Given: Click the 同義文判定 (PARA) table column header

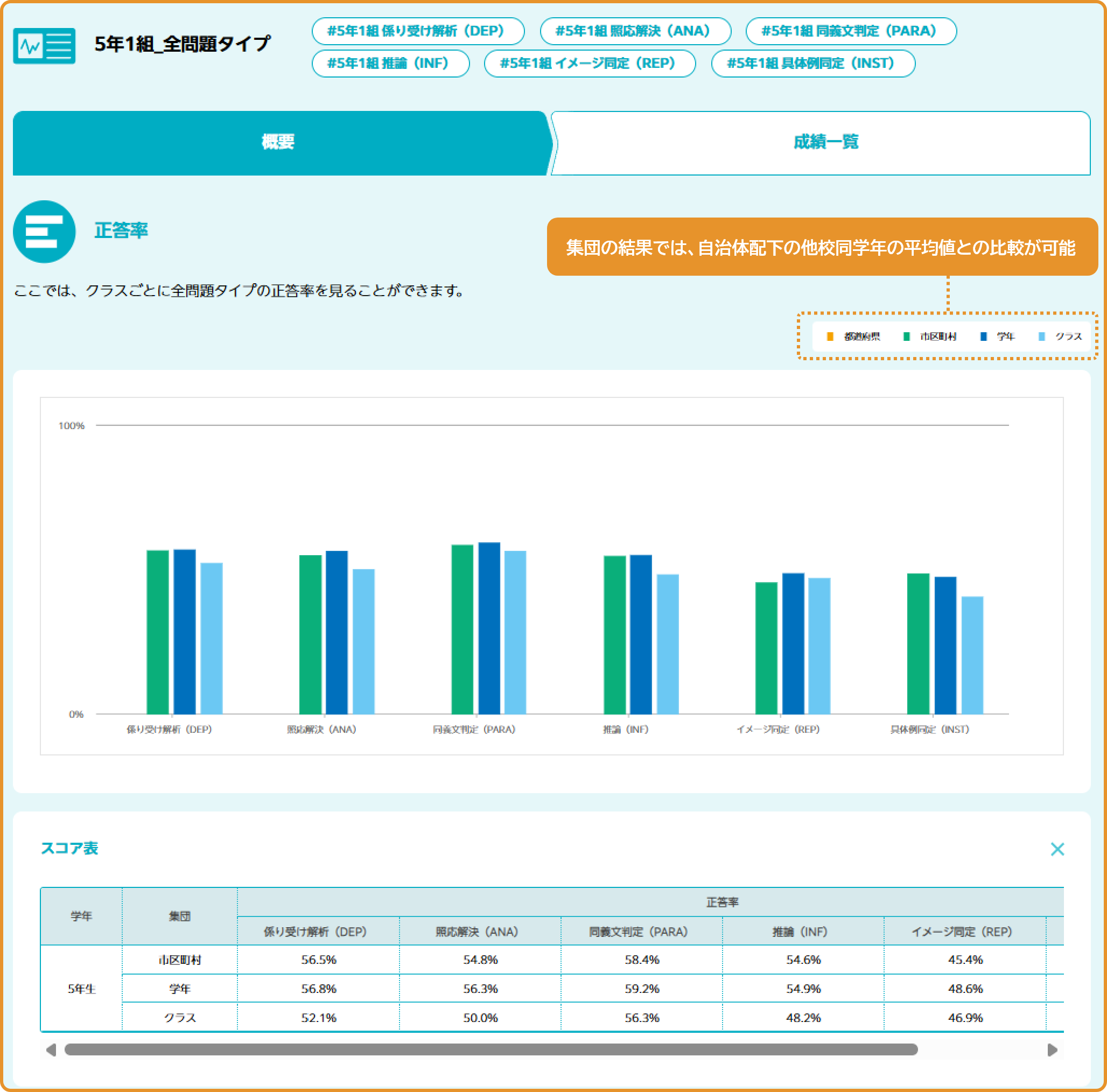Looking at the screenshot, I should coord(641,932).
